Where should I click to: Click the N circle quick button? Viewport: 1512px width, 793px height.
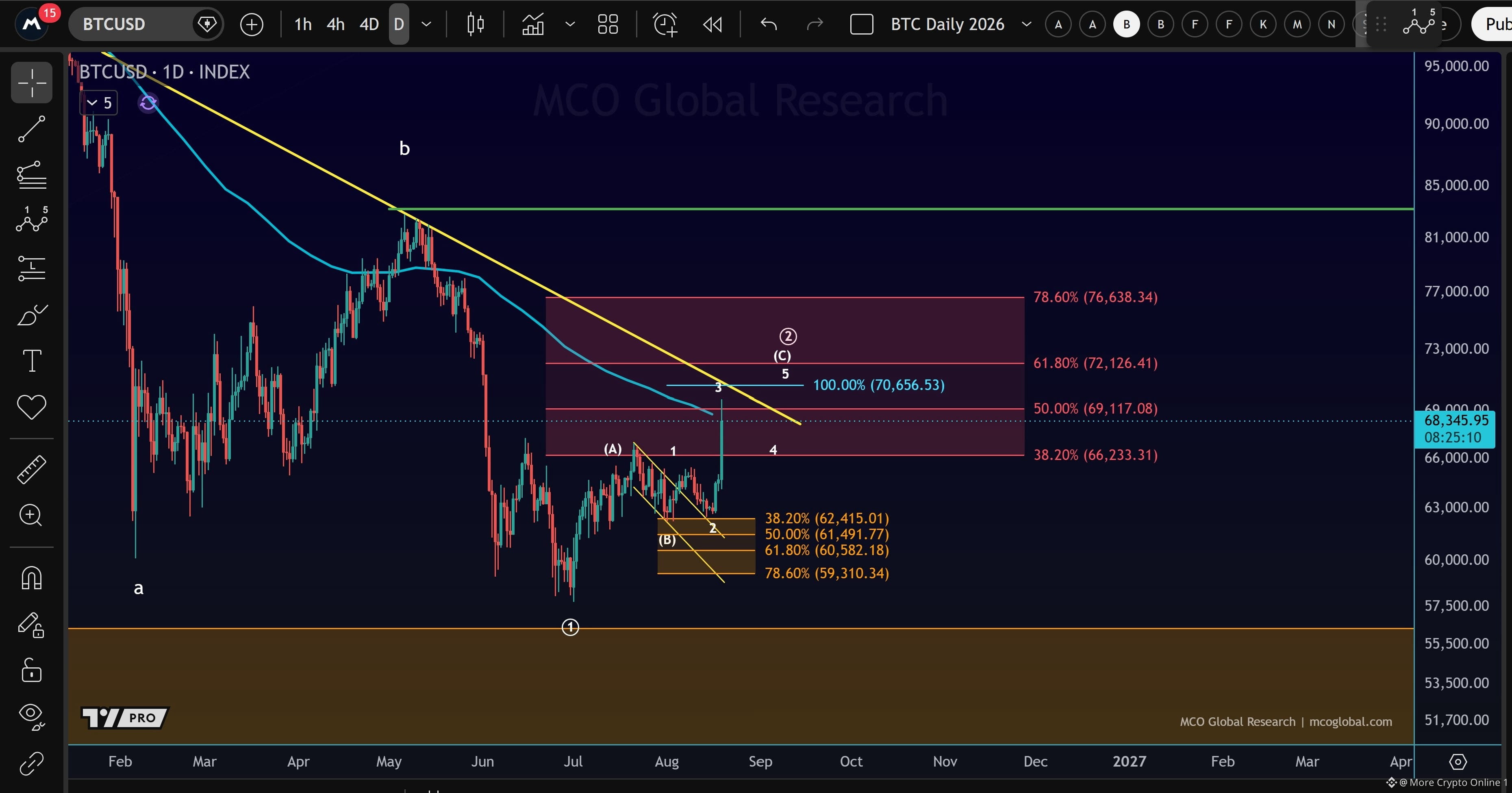coord(1331,24)
